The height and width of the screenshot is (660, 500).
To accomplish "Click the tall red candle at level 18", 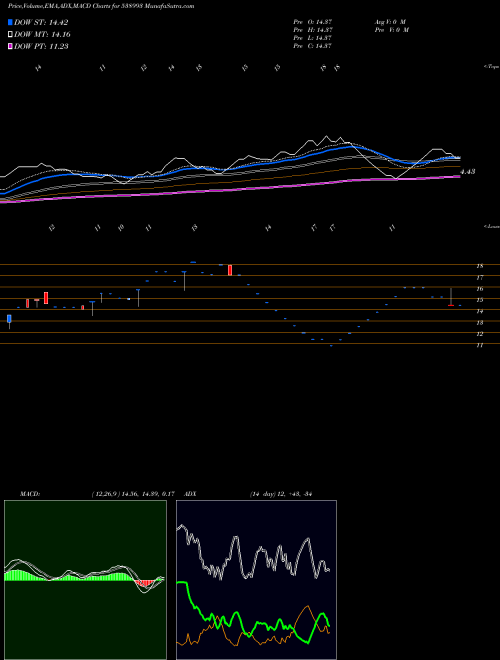I will [x=230, y=270].
